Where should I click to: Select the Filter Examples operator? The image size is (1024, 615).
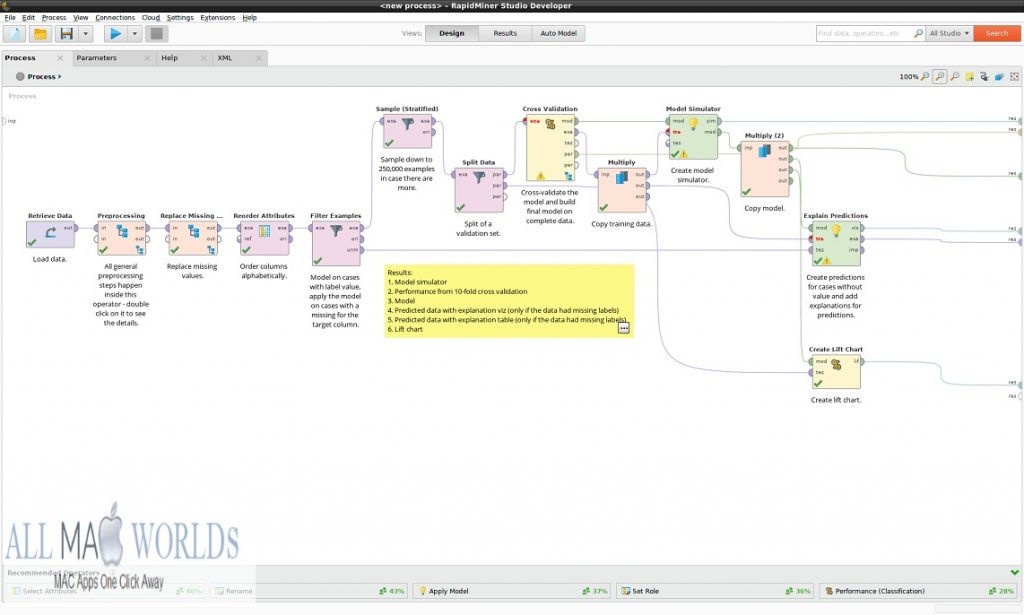coord(336,244)
